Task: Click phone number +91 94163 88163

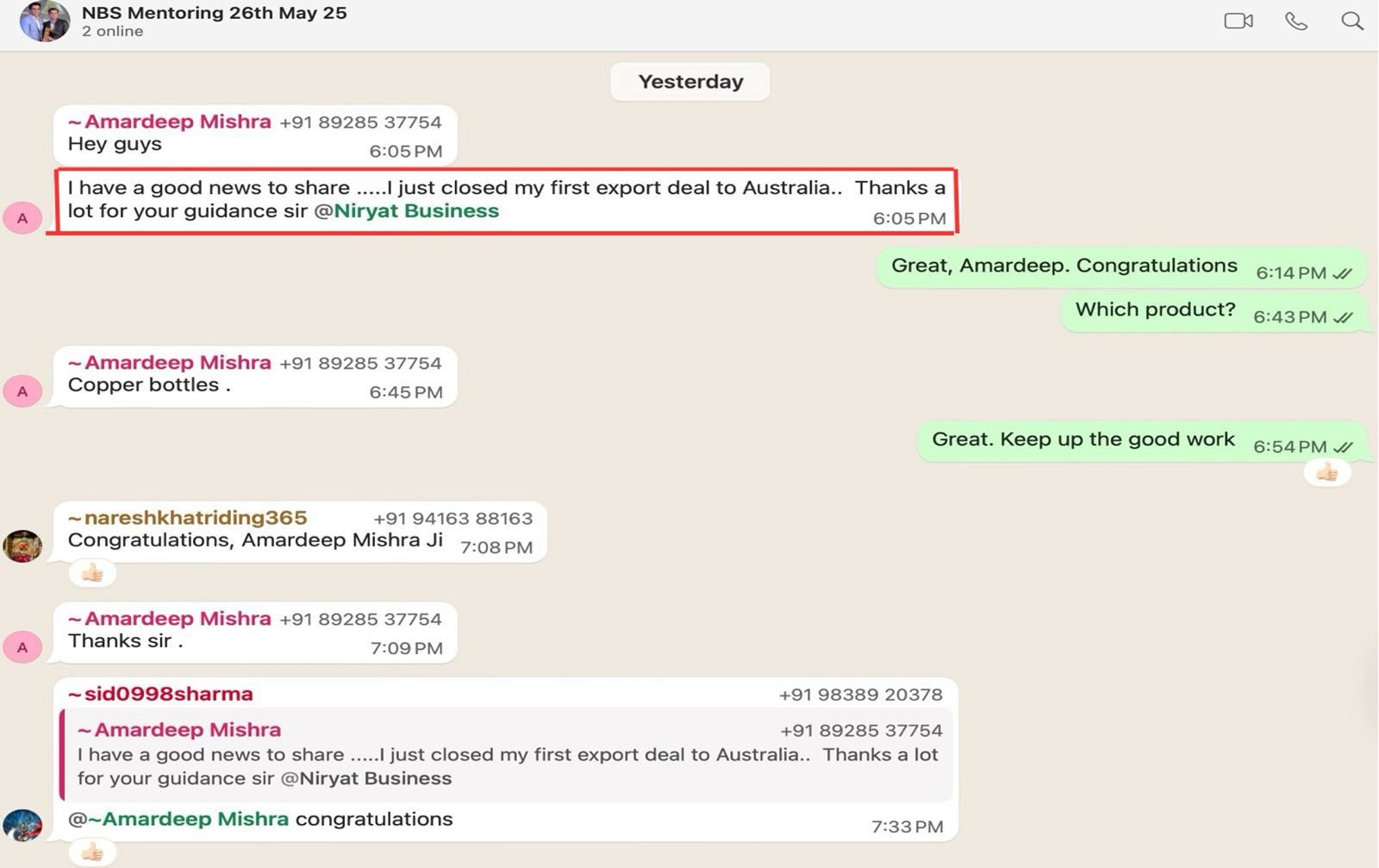Action: click(x=452, y=519)
